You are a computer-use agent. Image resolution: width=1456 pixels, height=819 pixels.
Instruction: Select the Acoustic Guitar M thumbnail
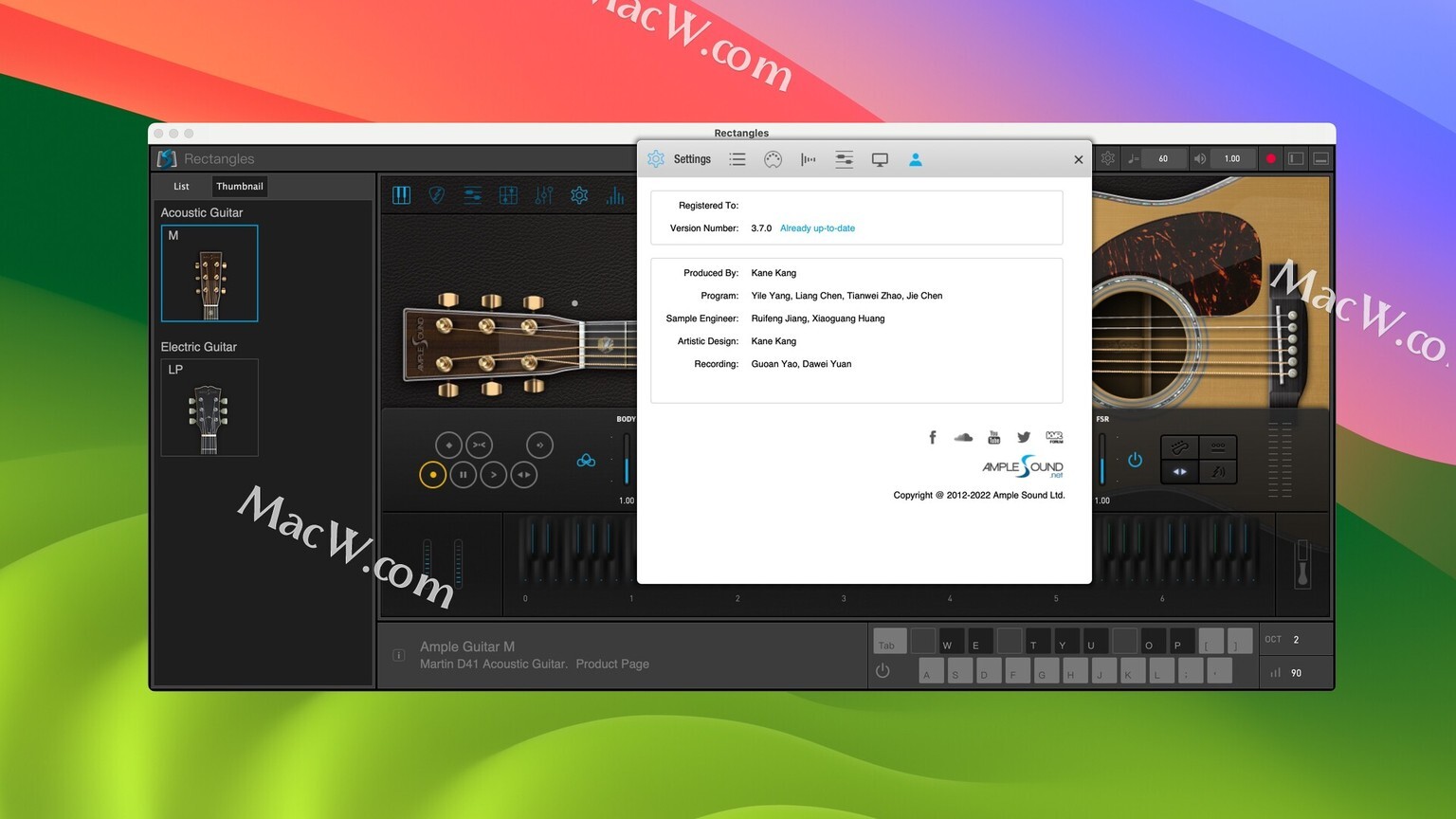tap(209, 273)
